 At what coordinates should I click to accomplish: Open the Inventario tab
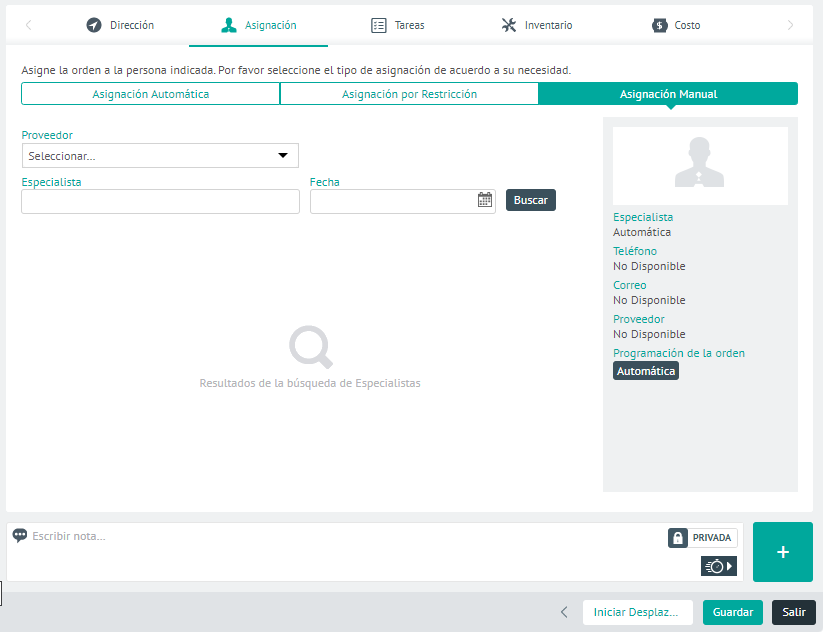[537, 25]
